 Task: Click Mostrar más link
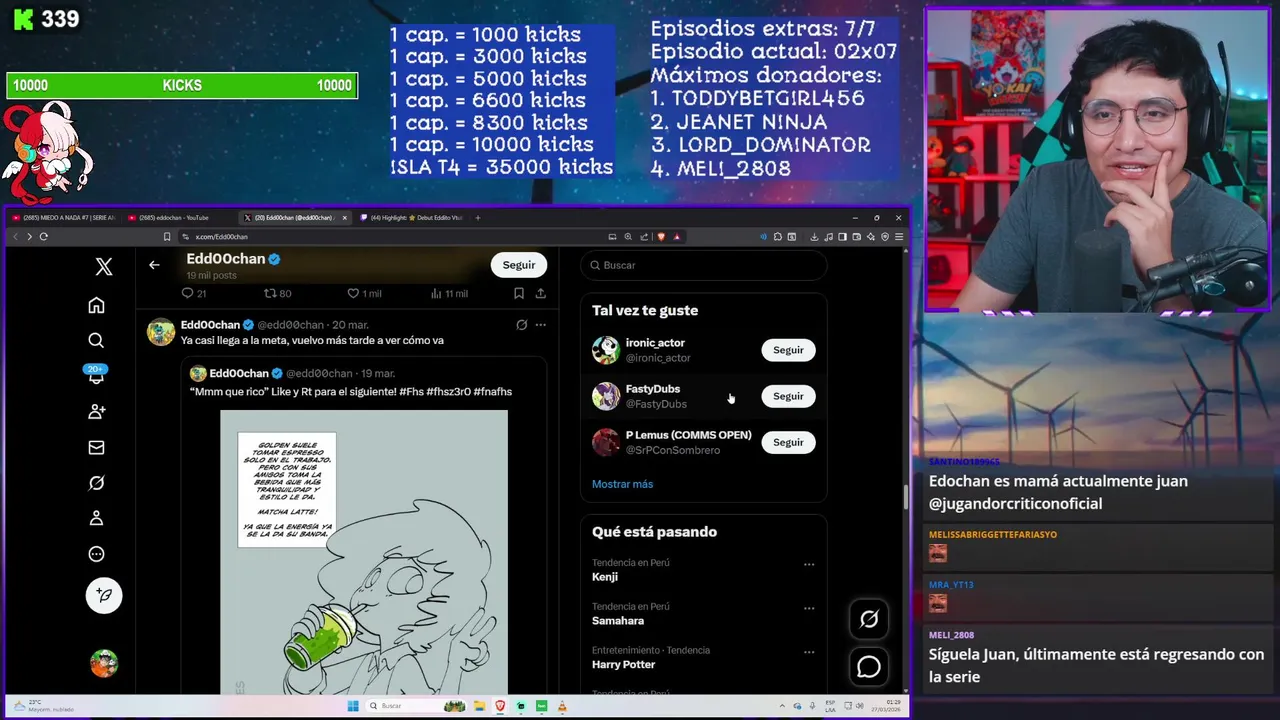coord(622,484)
